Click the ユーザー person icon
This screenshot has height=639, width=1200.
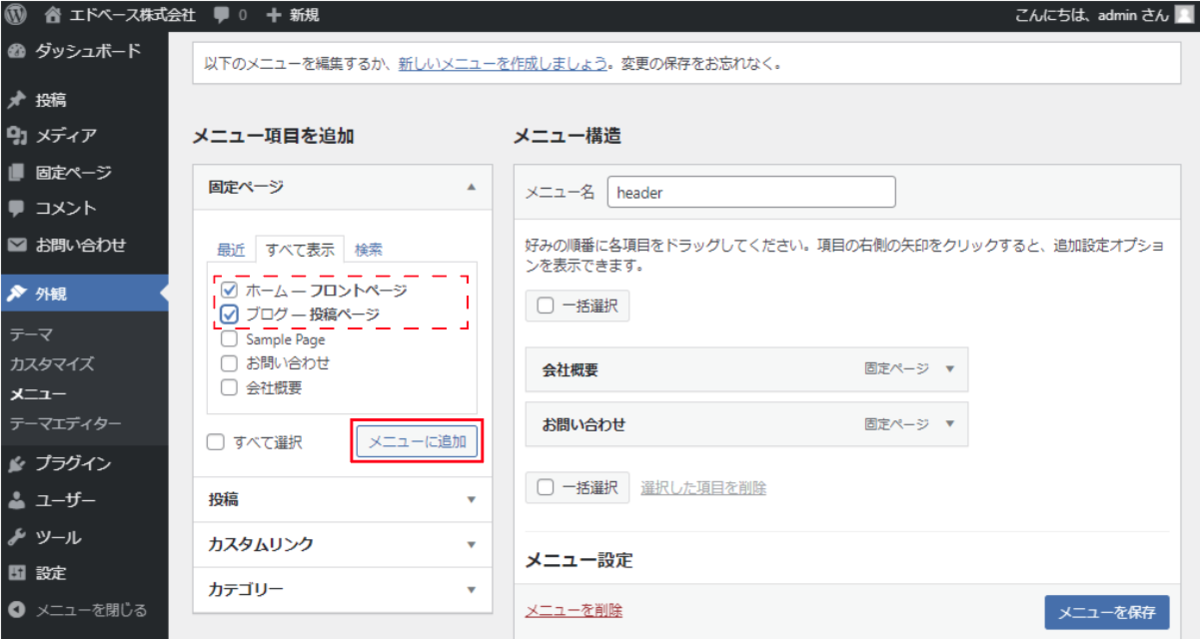[16, 501]
